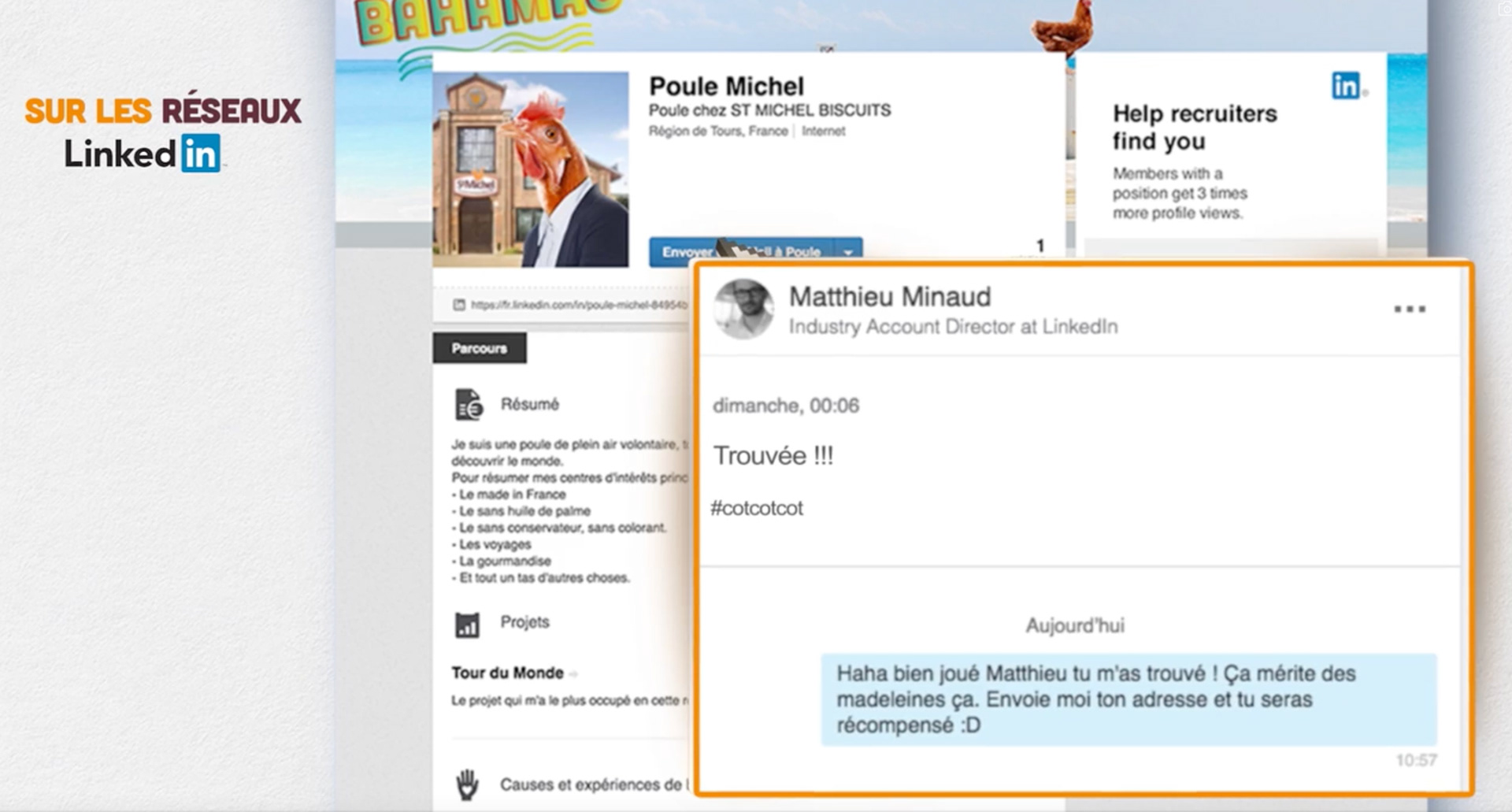Click the profile URL link icon
1512x812 pixels.
pos(458,305)
